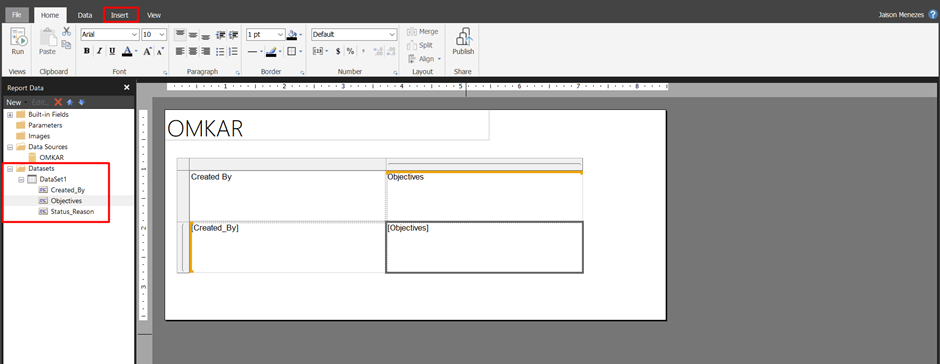
Task: Click the decrease indent icon
Action: click(220, 35)
